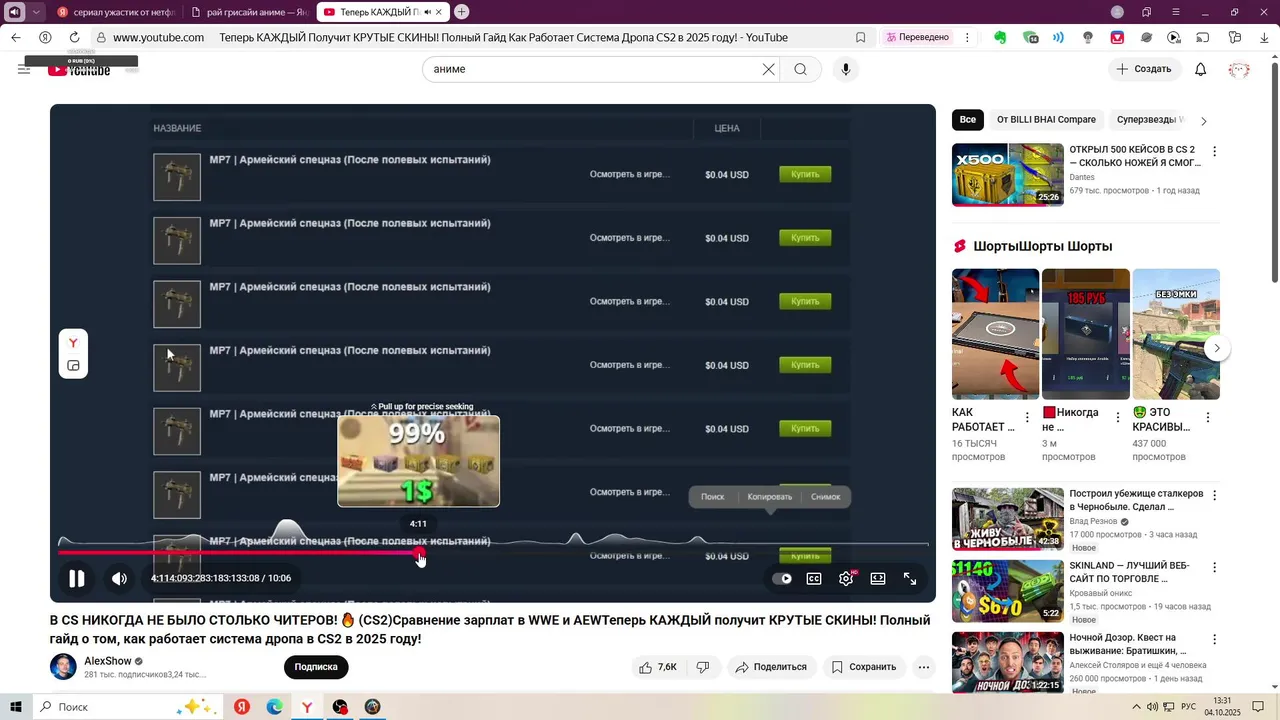
Task: Open options for the "ЭТО КРАСИВЫ" short
Action: (x=1207, y=418)
